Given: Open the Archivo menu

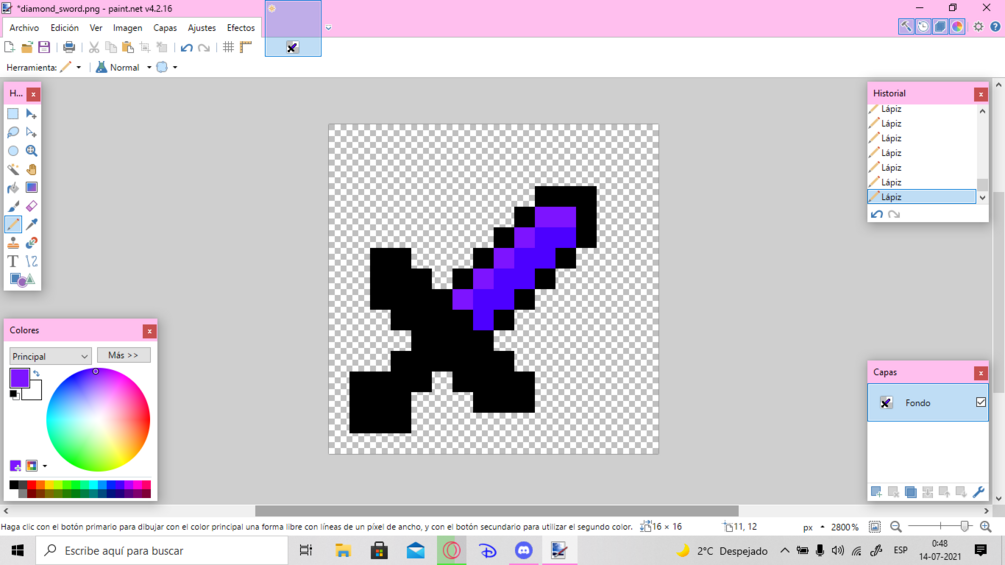Looking at the screenshot, I should [24, 28].
